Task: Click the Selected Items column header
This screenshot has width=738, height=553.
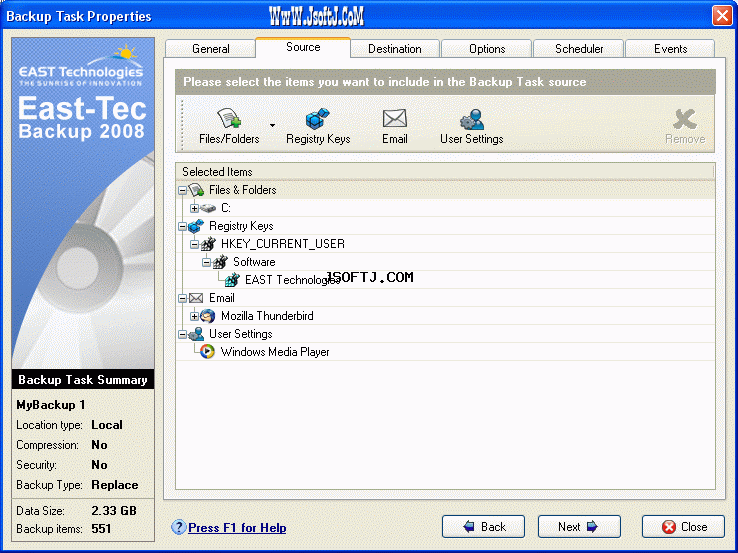Action: pos(445,172)
